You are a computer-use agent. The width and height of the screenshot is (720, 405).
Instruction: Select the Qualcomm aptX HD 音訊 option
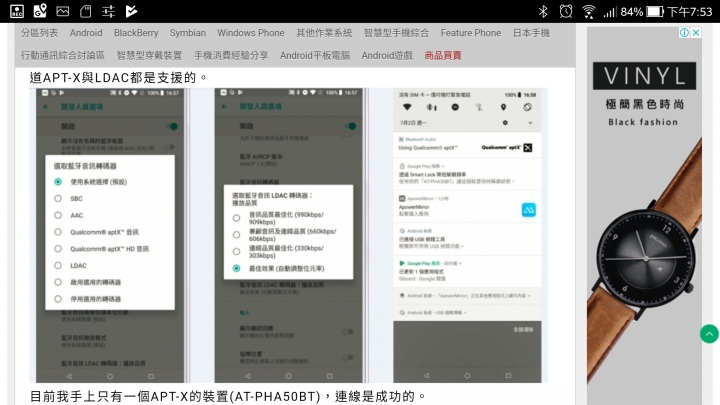(57, 249)
